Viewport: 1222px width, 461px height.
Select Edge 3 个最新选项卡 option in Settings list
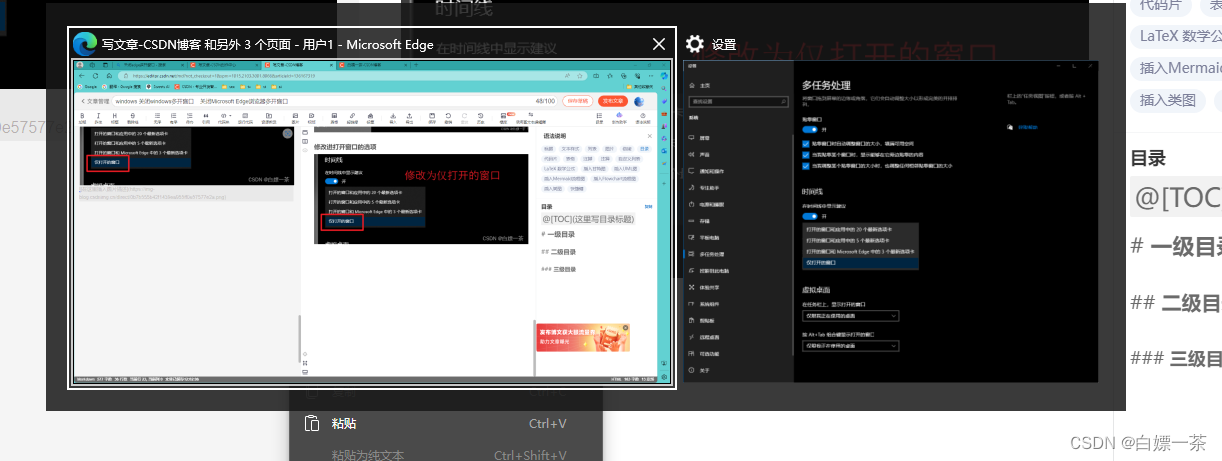click(860, 251)
